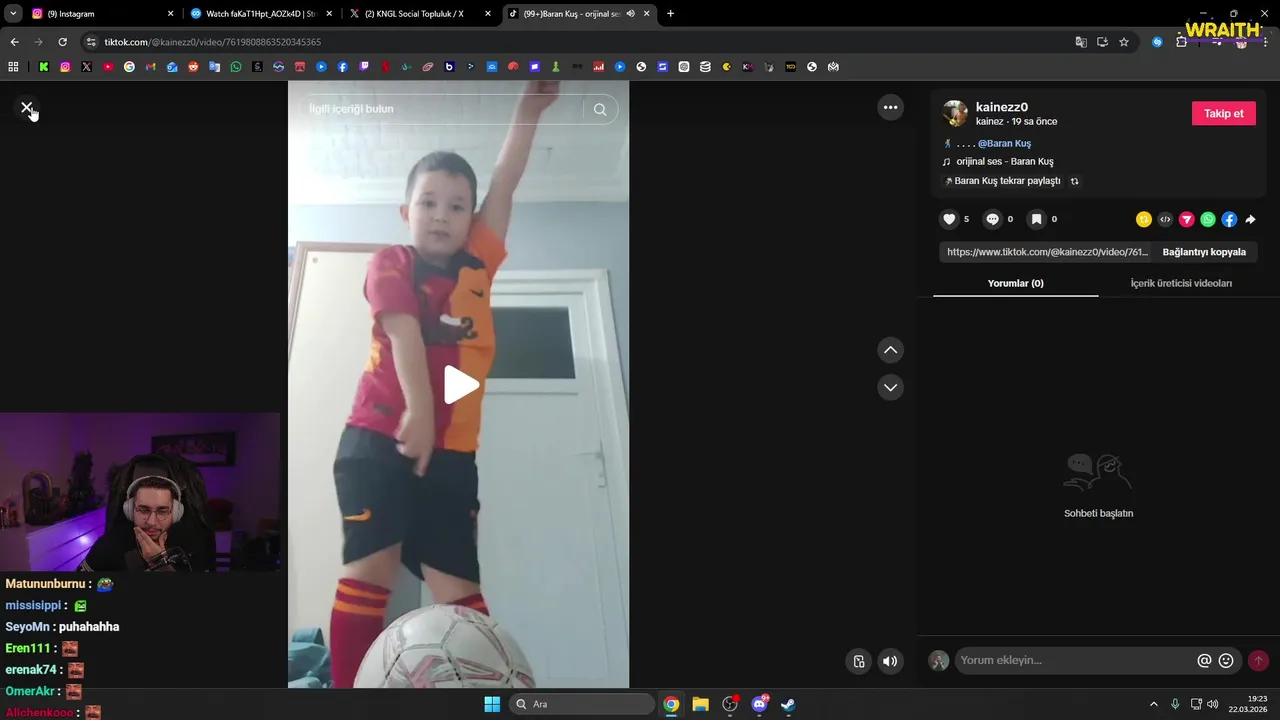Open the Gmail bookmark icon

click(150, 67)
